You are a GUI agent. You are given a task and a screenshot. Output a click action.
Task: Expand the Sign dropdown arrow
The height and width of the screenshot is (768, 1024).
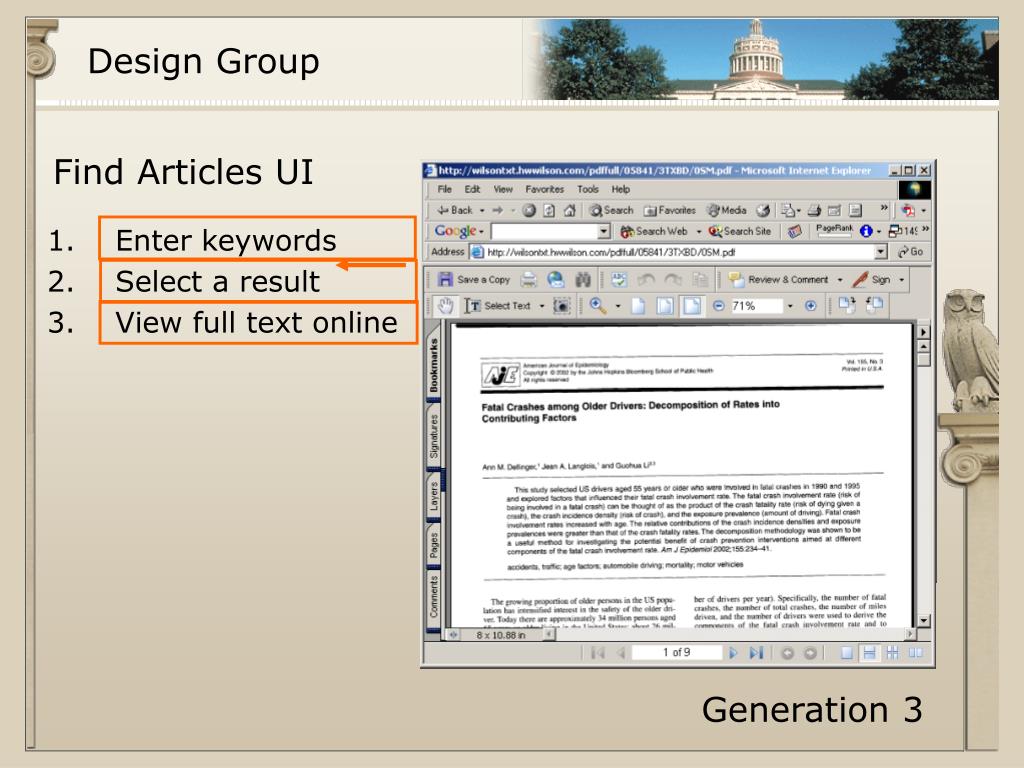click(x=902, y=280)
